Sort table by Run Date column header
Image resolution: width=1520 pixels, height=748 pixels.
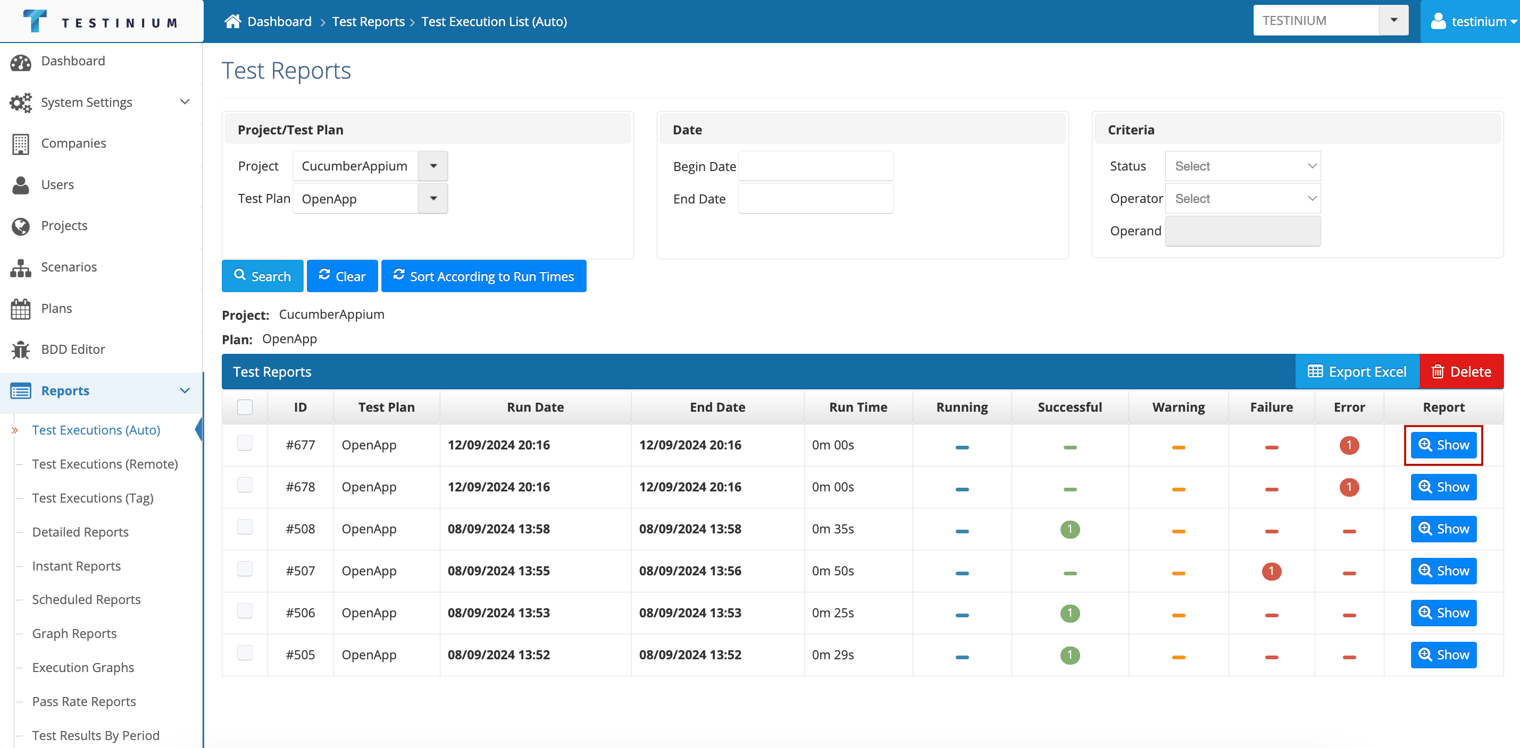tap(535, 407)
